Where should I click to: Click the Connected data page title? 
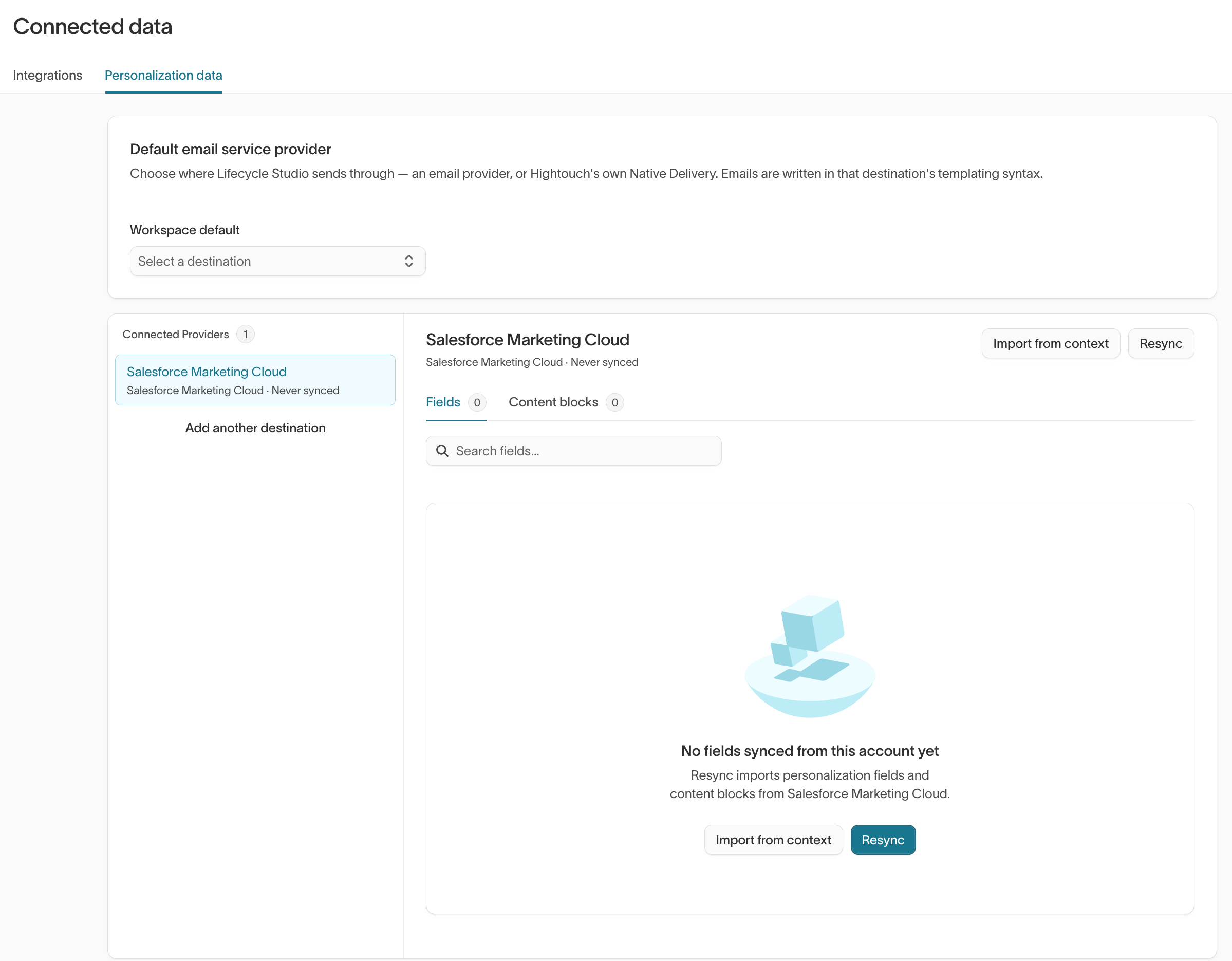[x=92, y=27]
